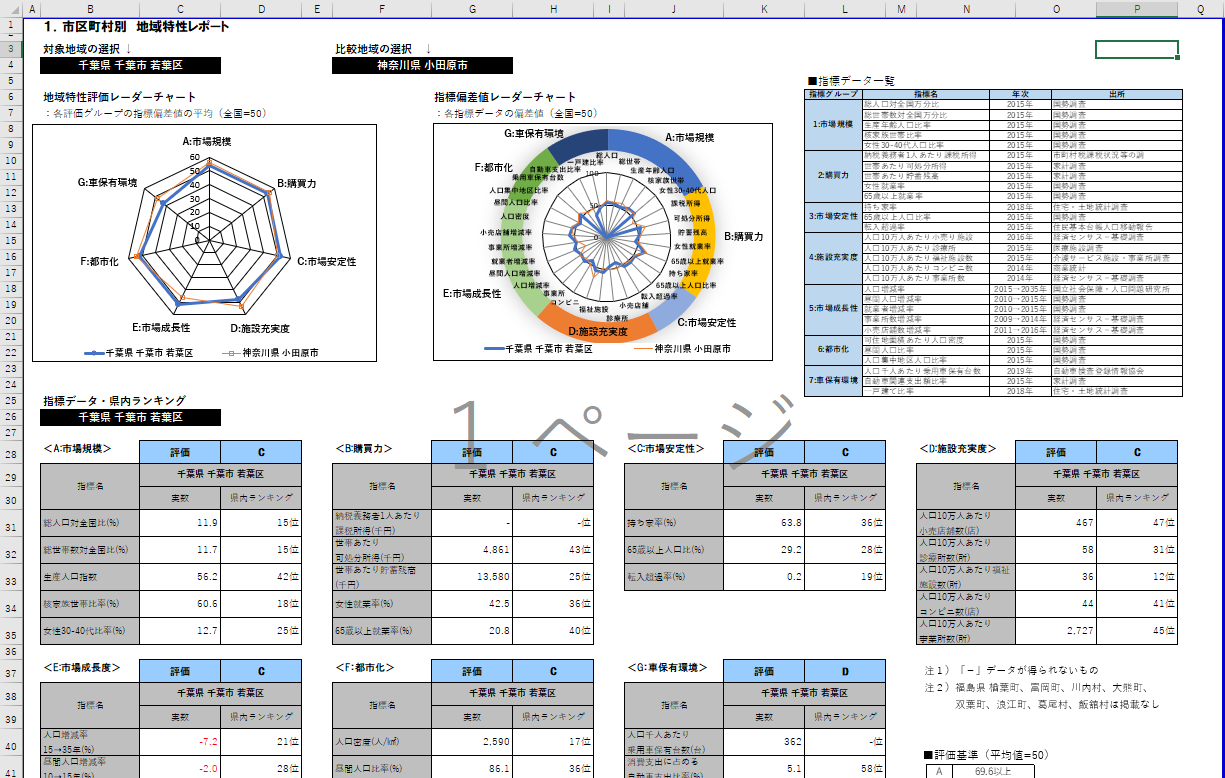The width and height of the screenshot is (1225, 778).
Task: Click the '指標偏差値レーダーチャート' chart title
Action: pyautogui.click(x=505, y=97)
